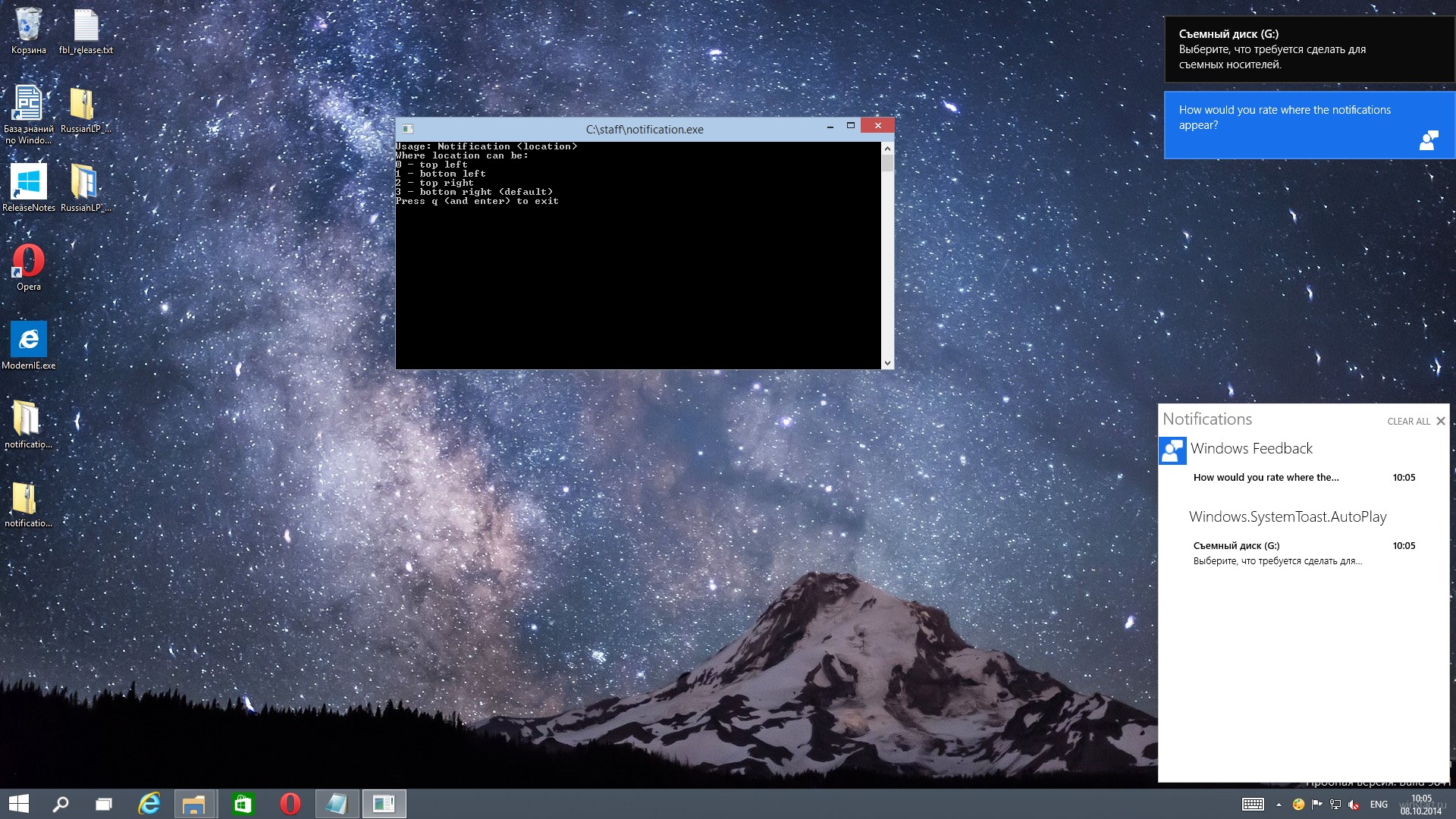Open ModernIE application from desktop

point(27,340)
